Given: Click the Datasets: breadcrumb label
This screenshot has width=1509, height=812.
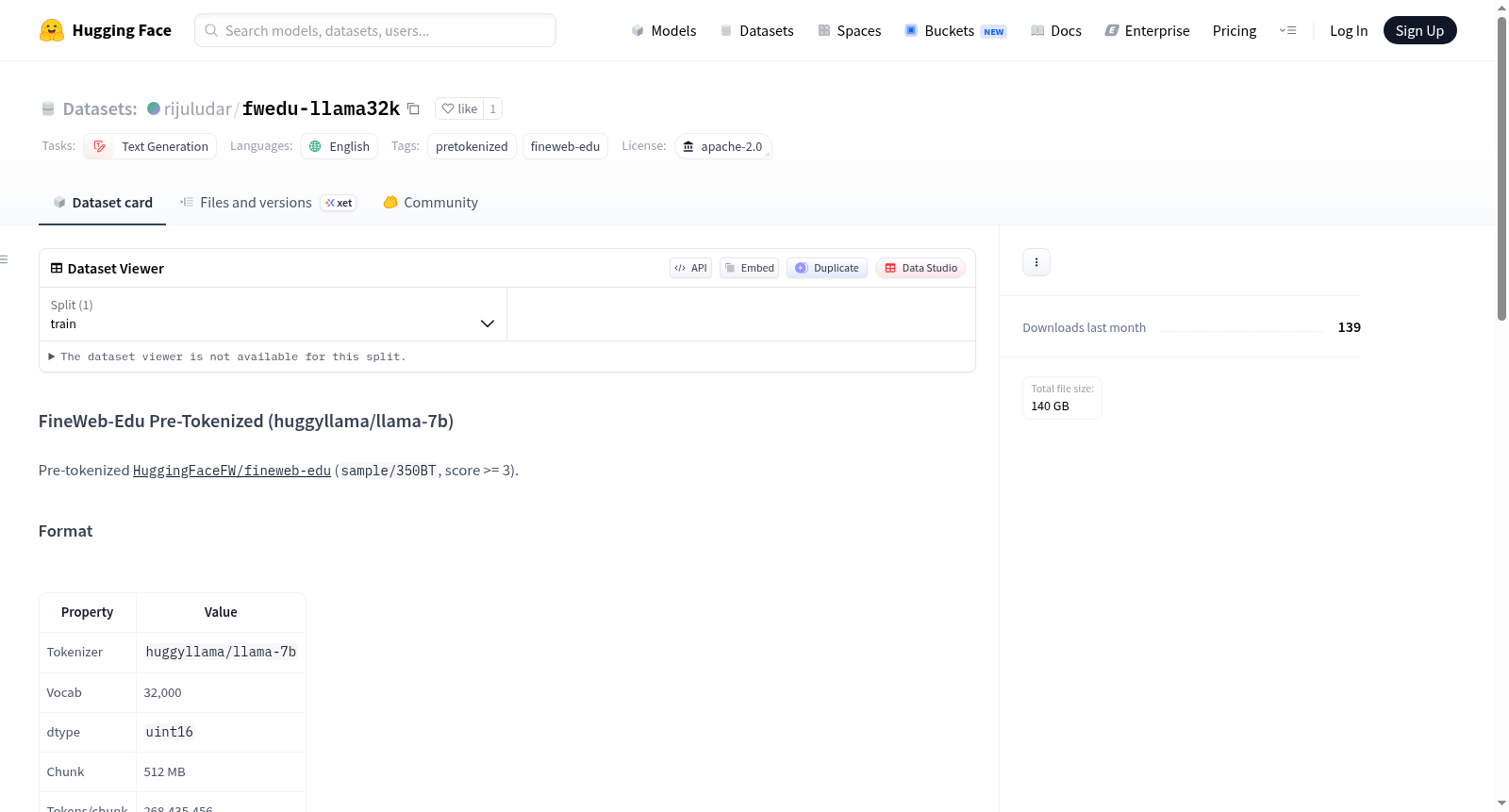Looking at the screenshot, I should point(100,108).
